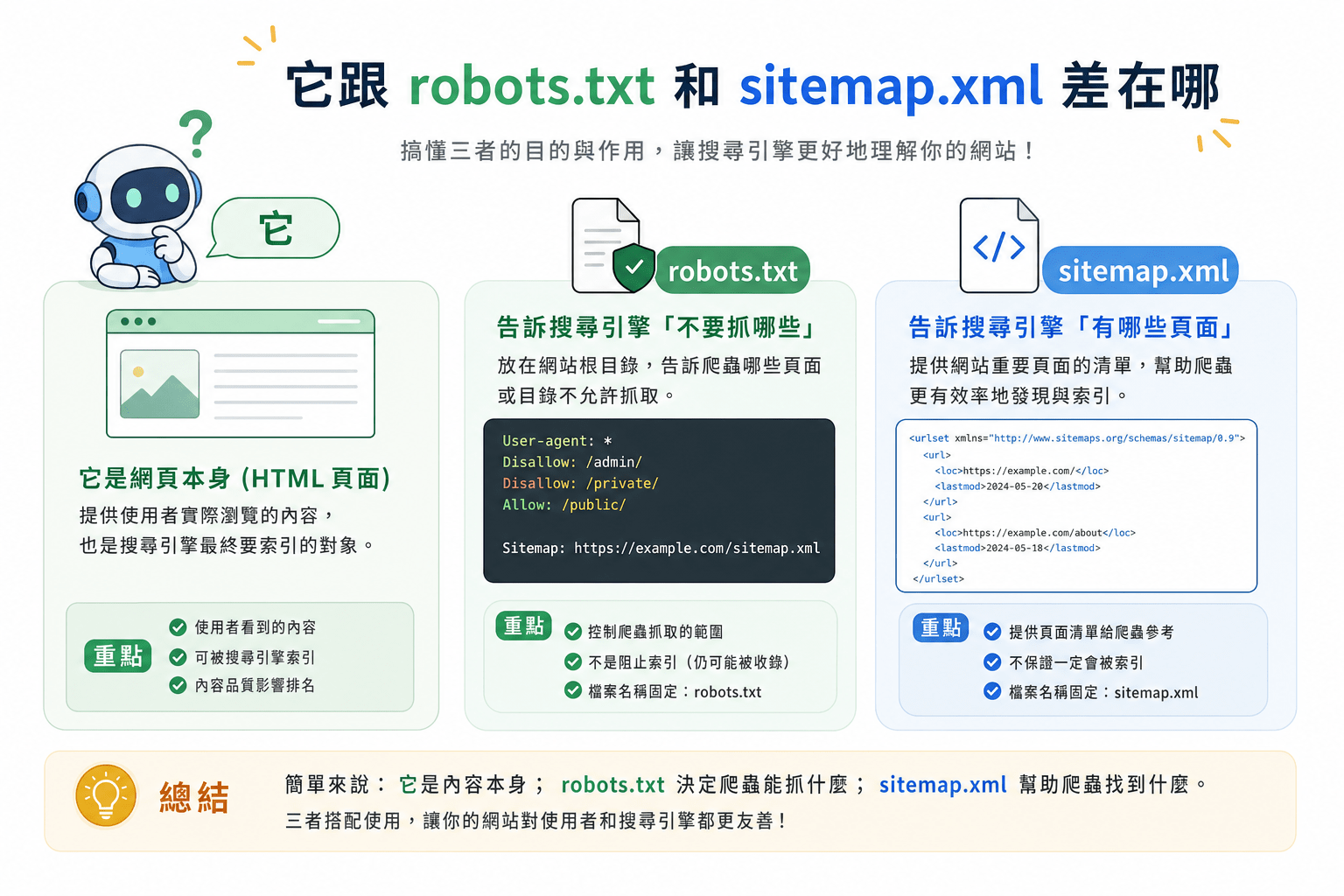This screenshot has width=1344, height=896.
Task: Click the heading 告訴搜尋引擎「不要抓哪些」
Action: pos(655,327)
